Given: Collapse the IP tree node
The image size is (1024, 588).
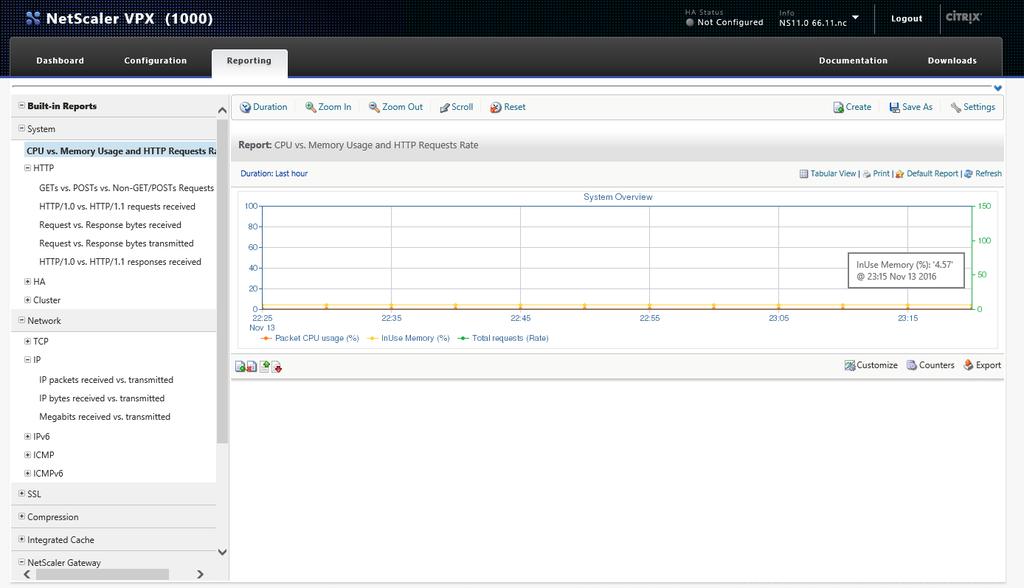Looking at the screenshot, I should [x=27, y=359].
